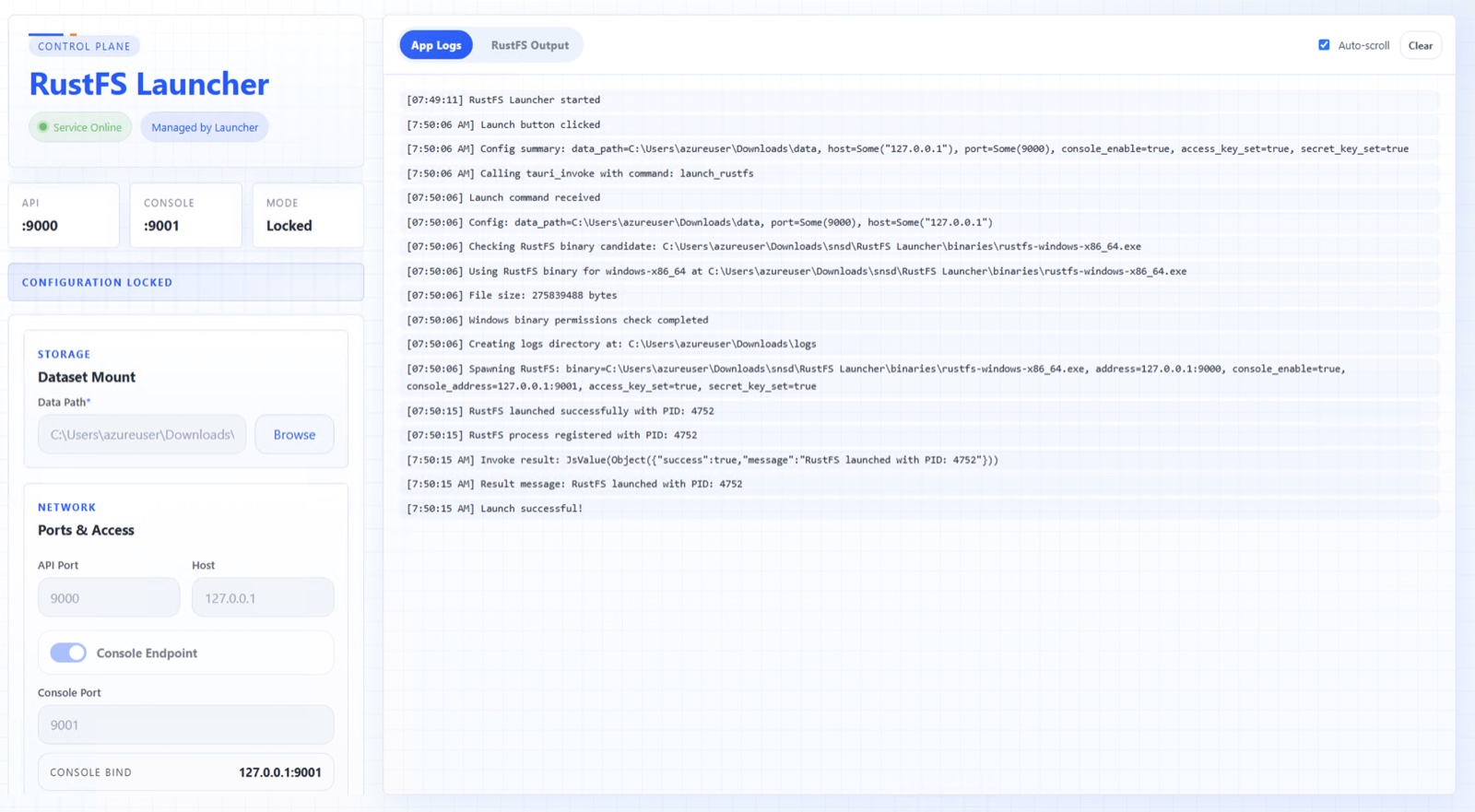Click the 'File size: 275839488 bytes' log line

(920, 295)
